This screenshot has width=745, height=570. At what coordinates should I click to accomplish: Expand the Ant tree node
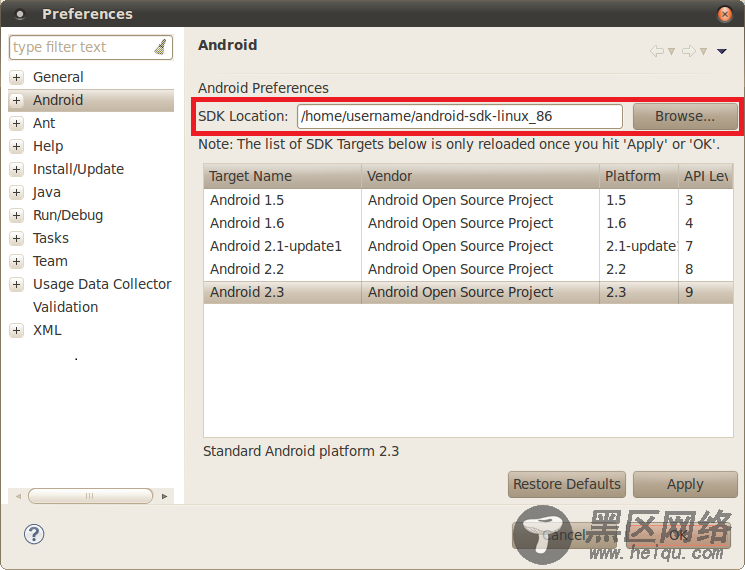17,124
